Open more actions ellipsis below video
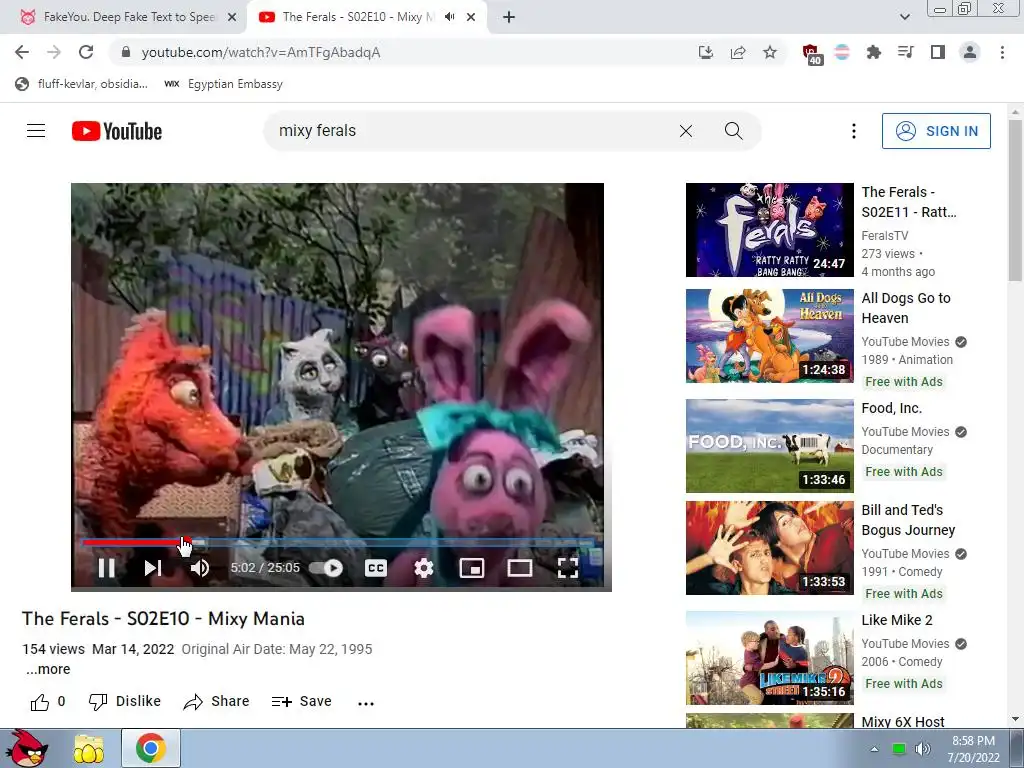1024x768 pixels. pyautogui.click(x=366, y=703)
